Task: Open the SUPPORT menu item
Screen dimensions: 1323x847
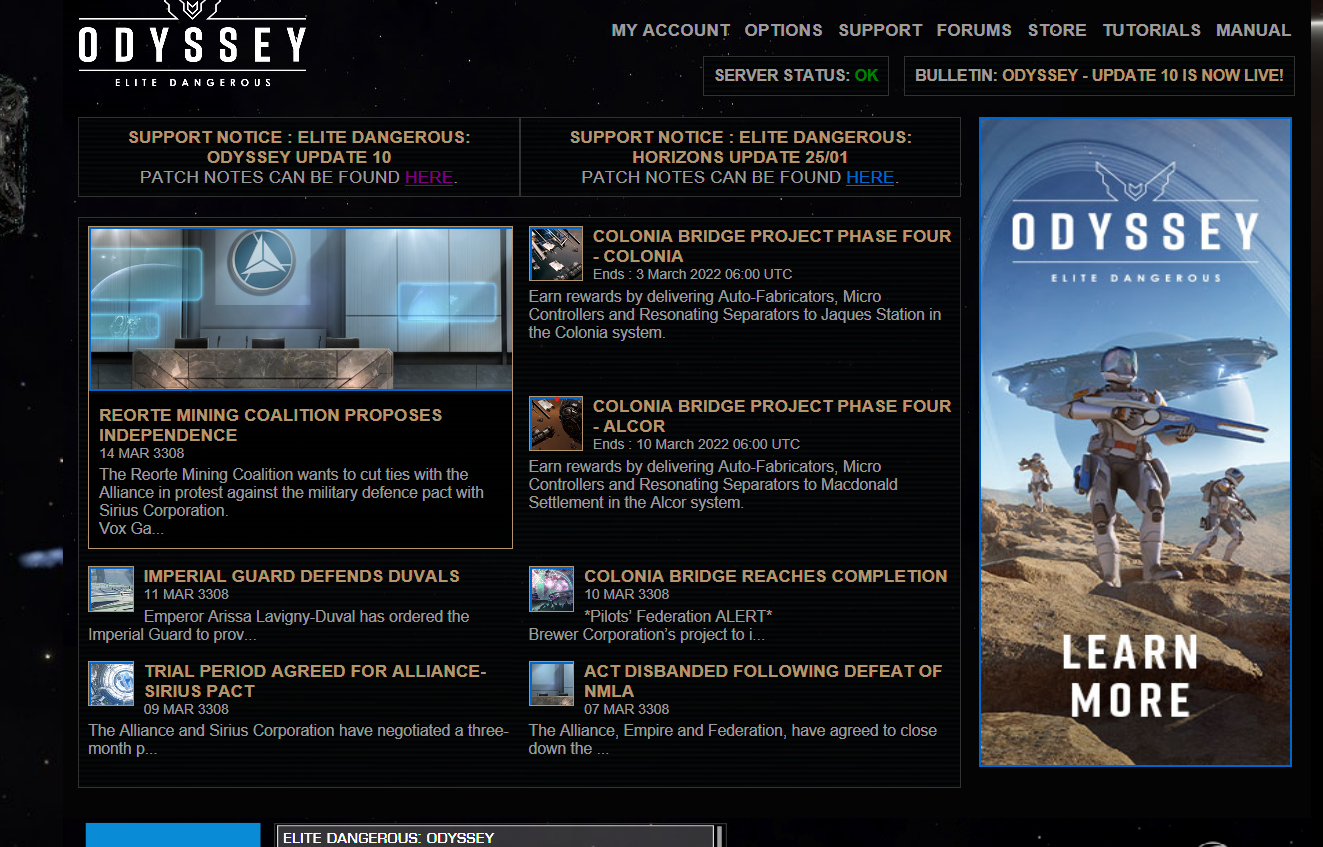Action: pyautogui.click(x=880, y=30)
